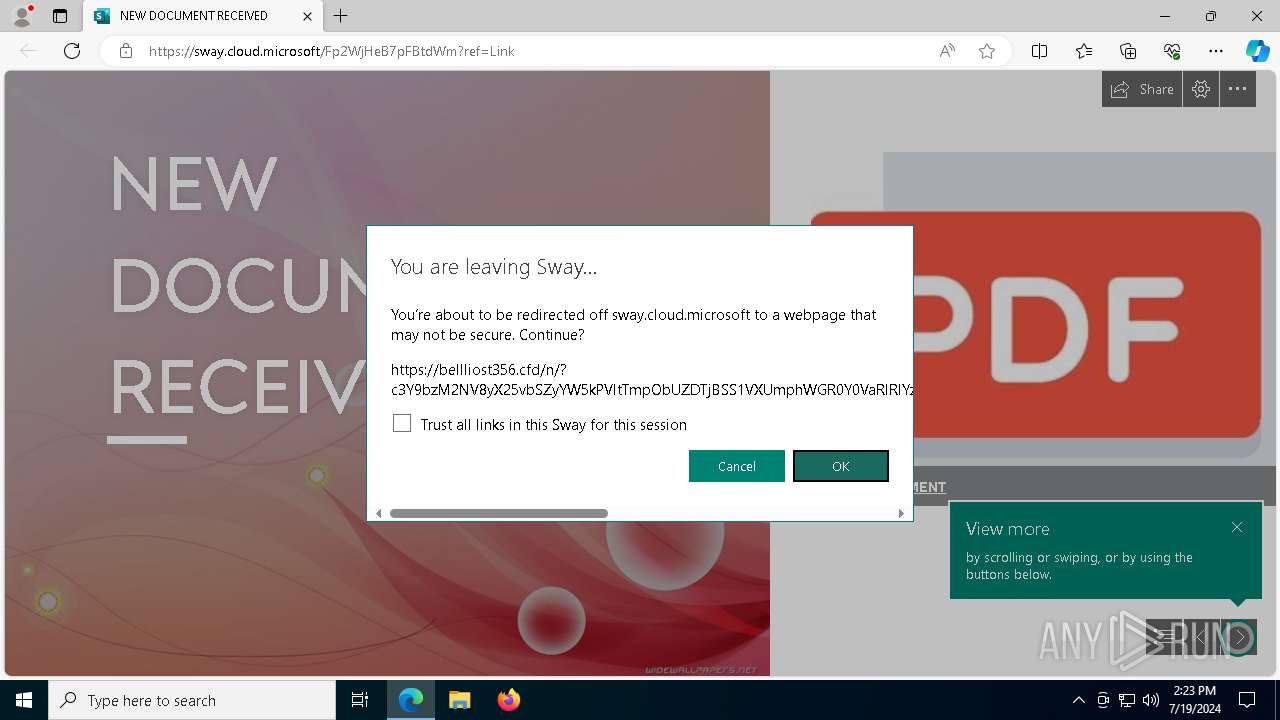1280x720 pixels.
Task: Dismiss the View more tooltip
Action: point(1237,527)
